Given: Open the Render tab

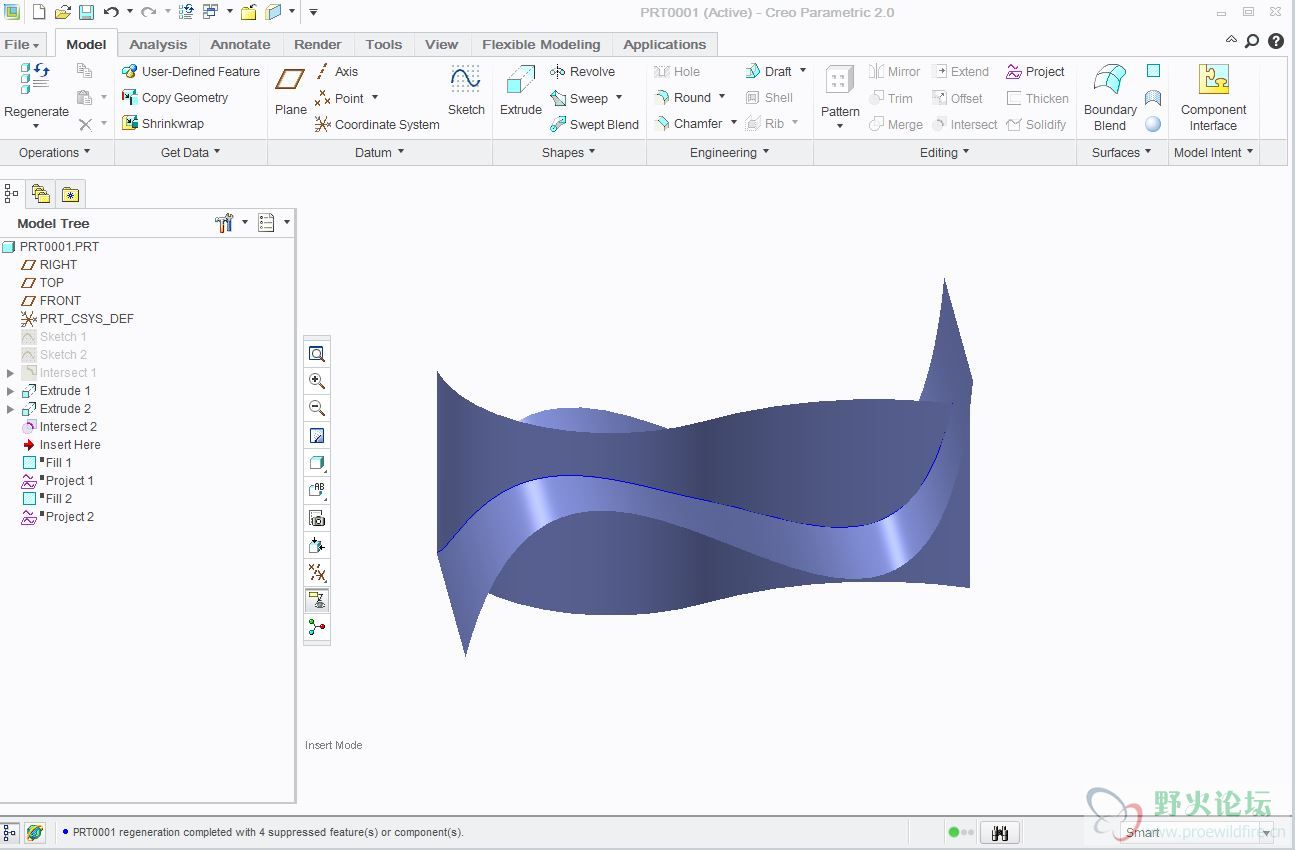Looking at the screenshot, I should pyautogui.click(x=318, y=44).
